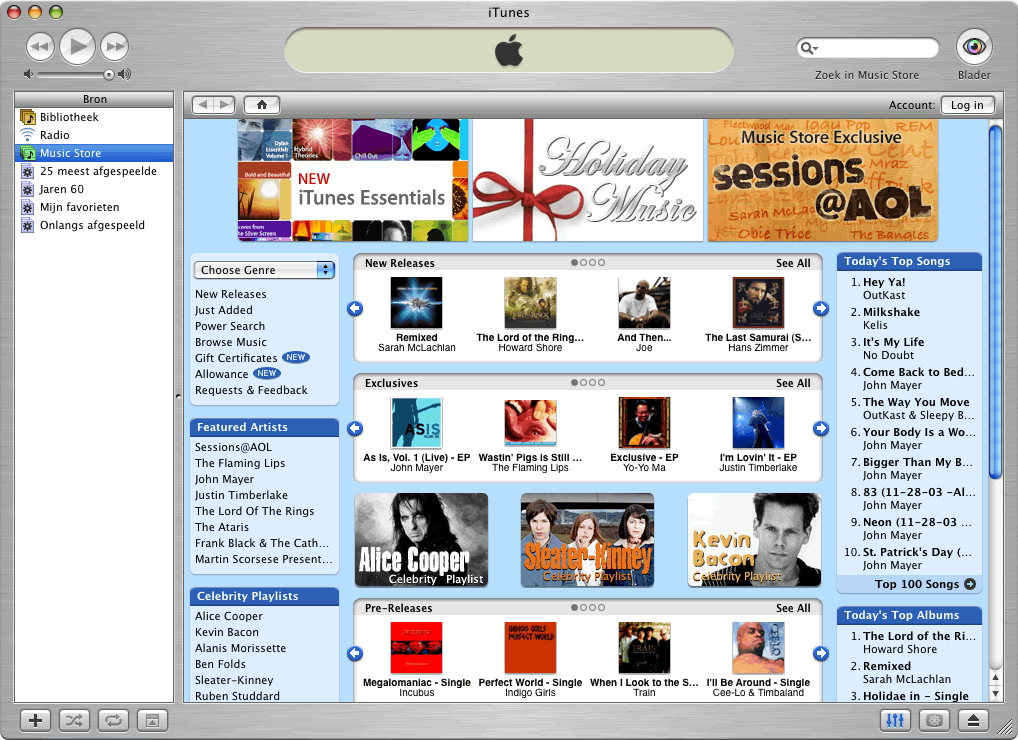Open the Allowance link

(221, 374)
